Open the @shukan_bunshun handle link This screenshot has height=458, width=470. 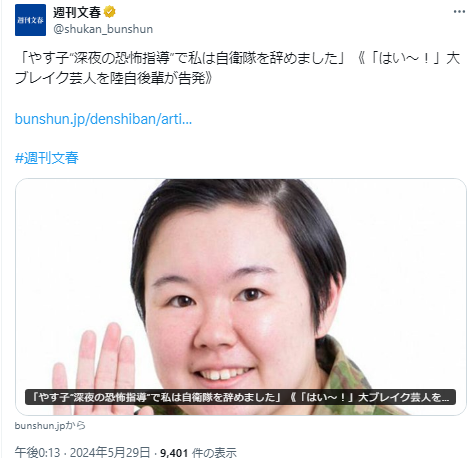coord(103,29)
